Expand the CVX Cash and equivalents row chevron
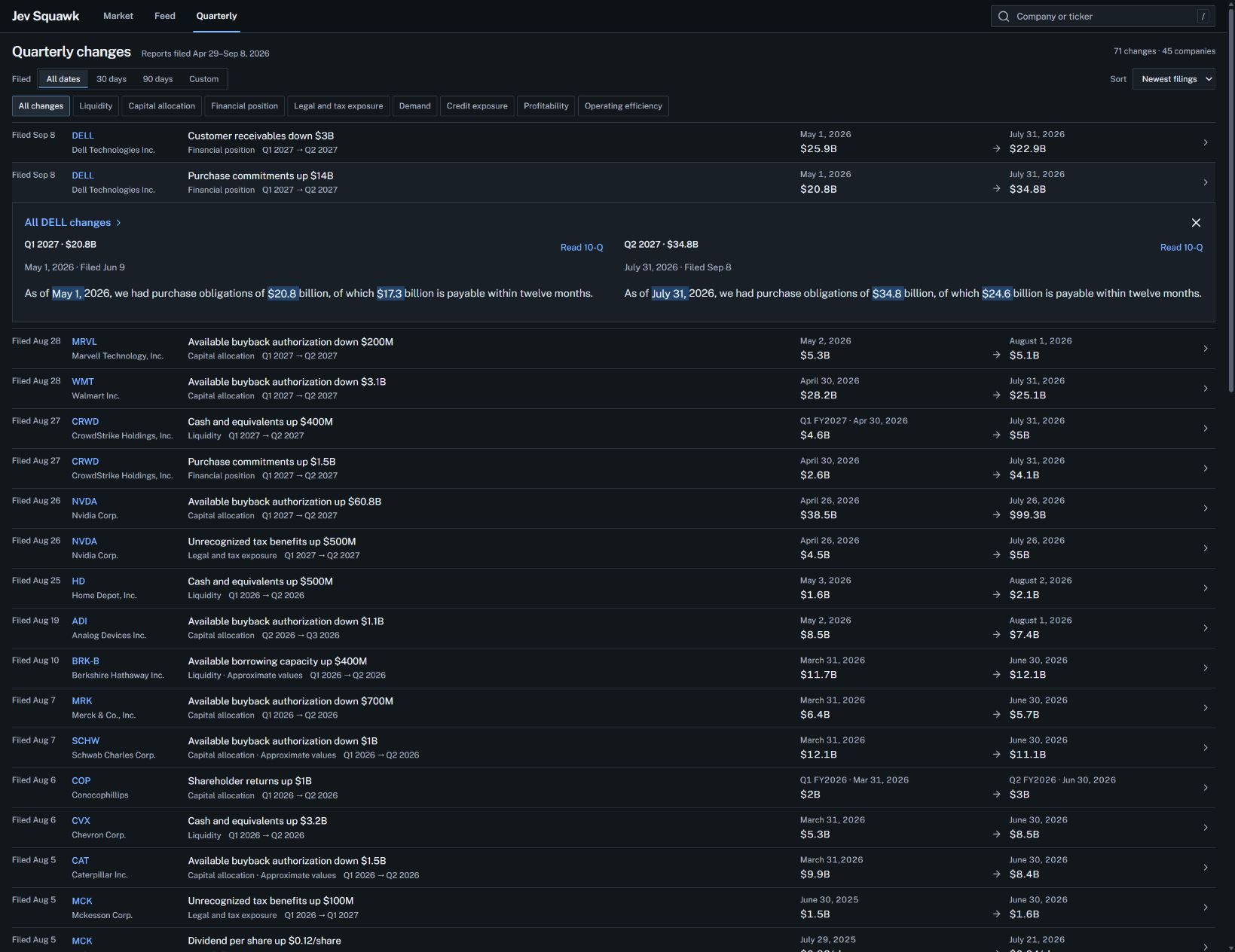 click(1206, 828)
